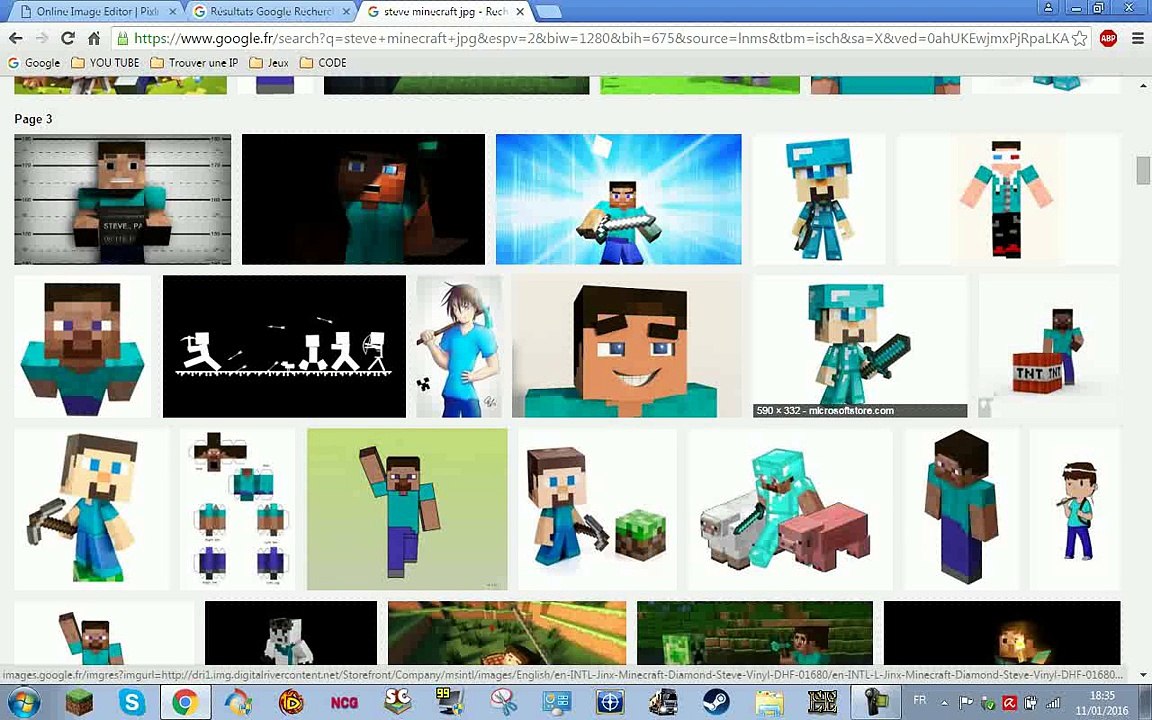Open the browser home page icon
The image size is (1152, 720).
[x=94, y=38]
